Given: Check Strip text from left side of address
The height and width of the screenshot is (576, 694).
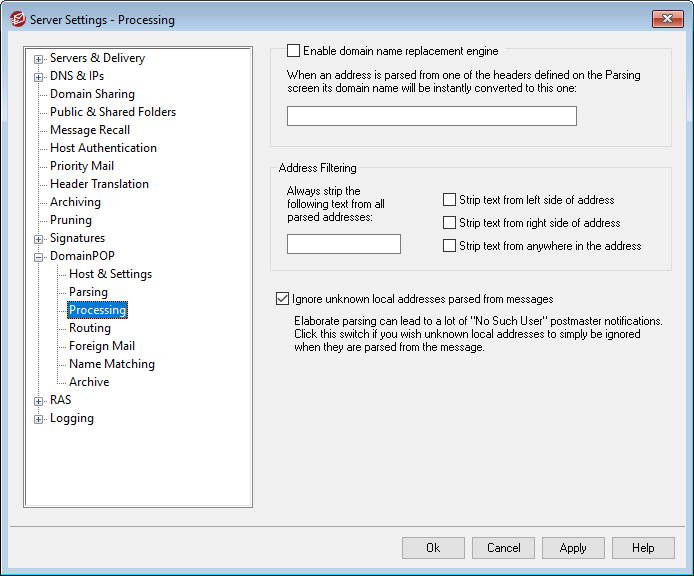Looking at the screenshot, I should (x=450, y=200).
